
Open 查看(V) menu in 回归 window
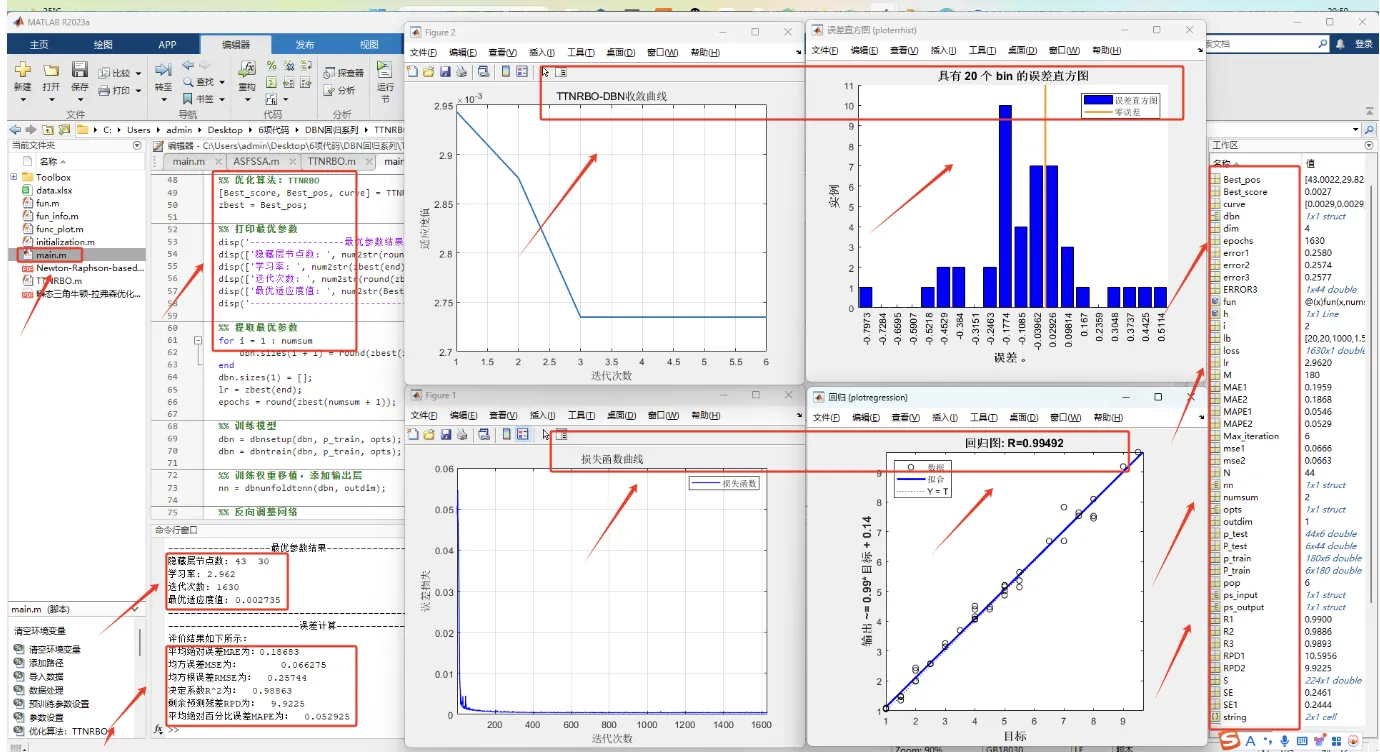point(904,416)
